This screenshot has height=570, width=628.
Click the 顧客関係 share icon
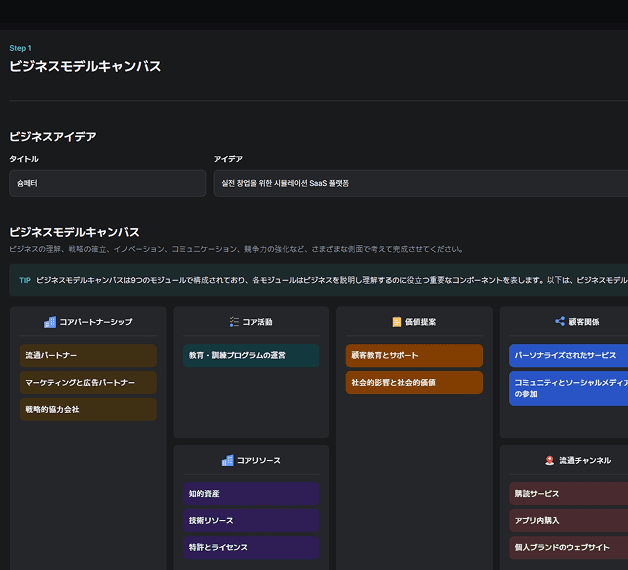[560, 322]
